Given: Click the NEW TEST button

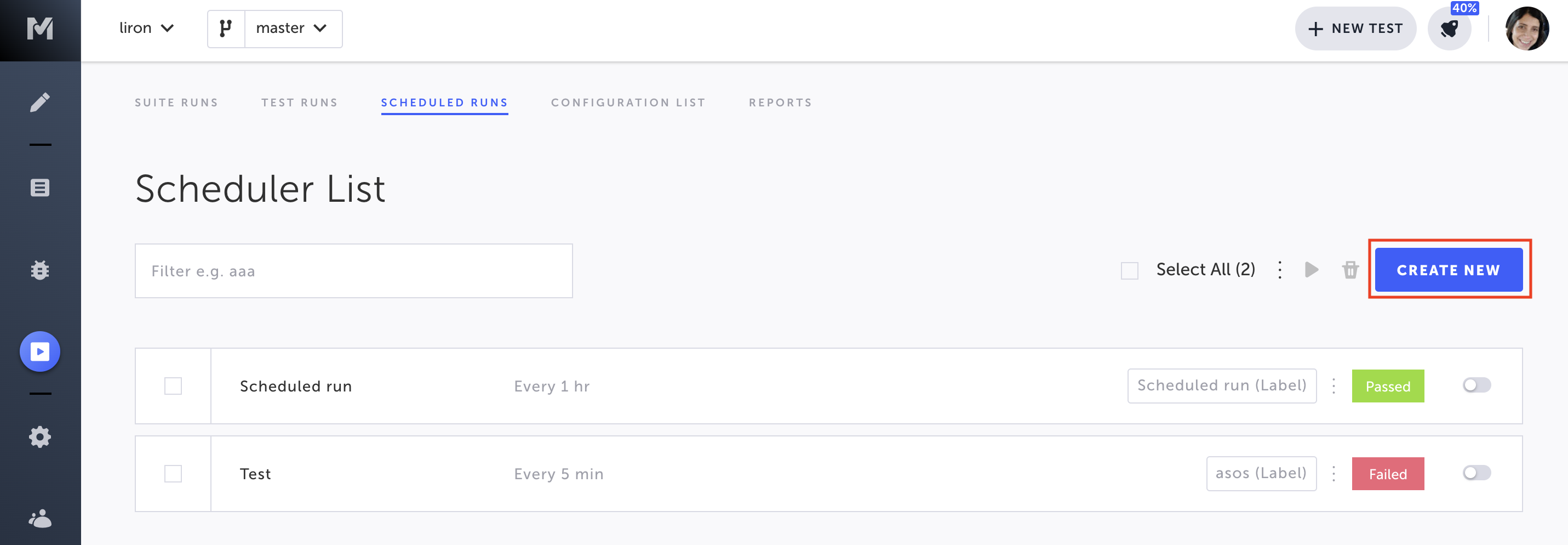Looking at the screenshot, I should (1355, 29).
